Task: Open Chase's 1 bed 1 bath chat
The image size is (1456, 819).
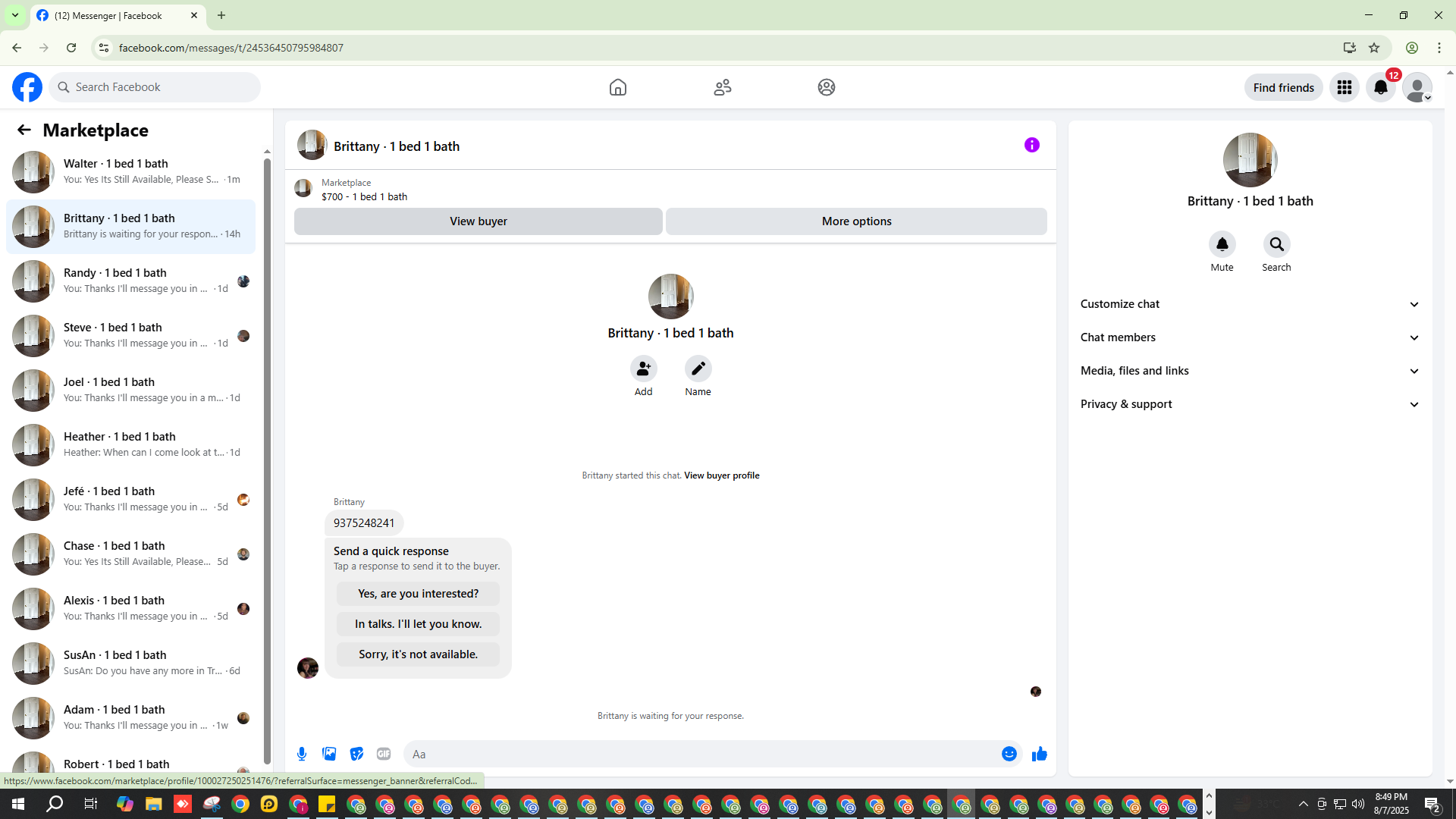Action: click(131, 554)
